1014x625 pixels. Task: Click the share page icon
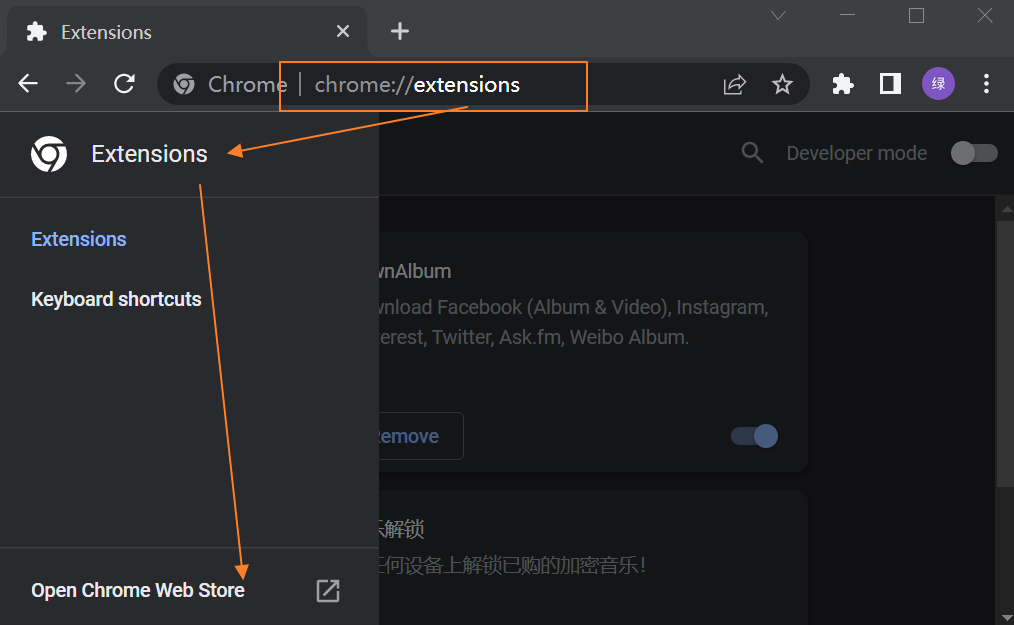(x=735, y=84)
